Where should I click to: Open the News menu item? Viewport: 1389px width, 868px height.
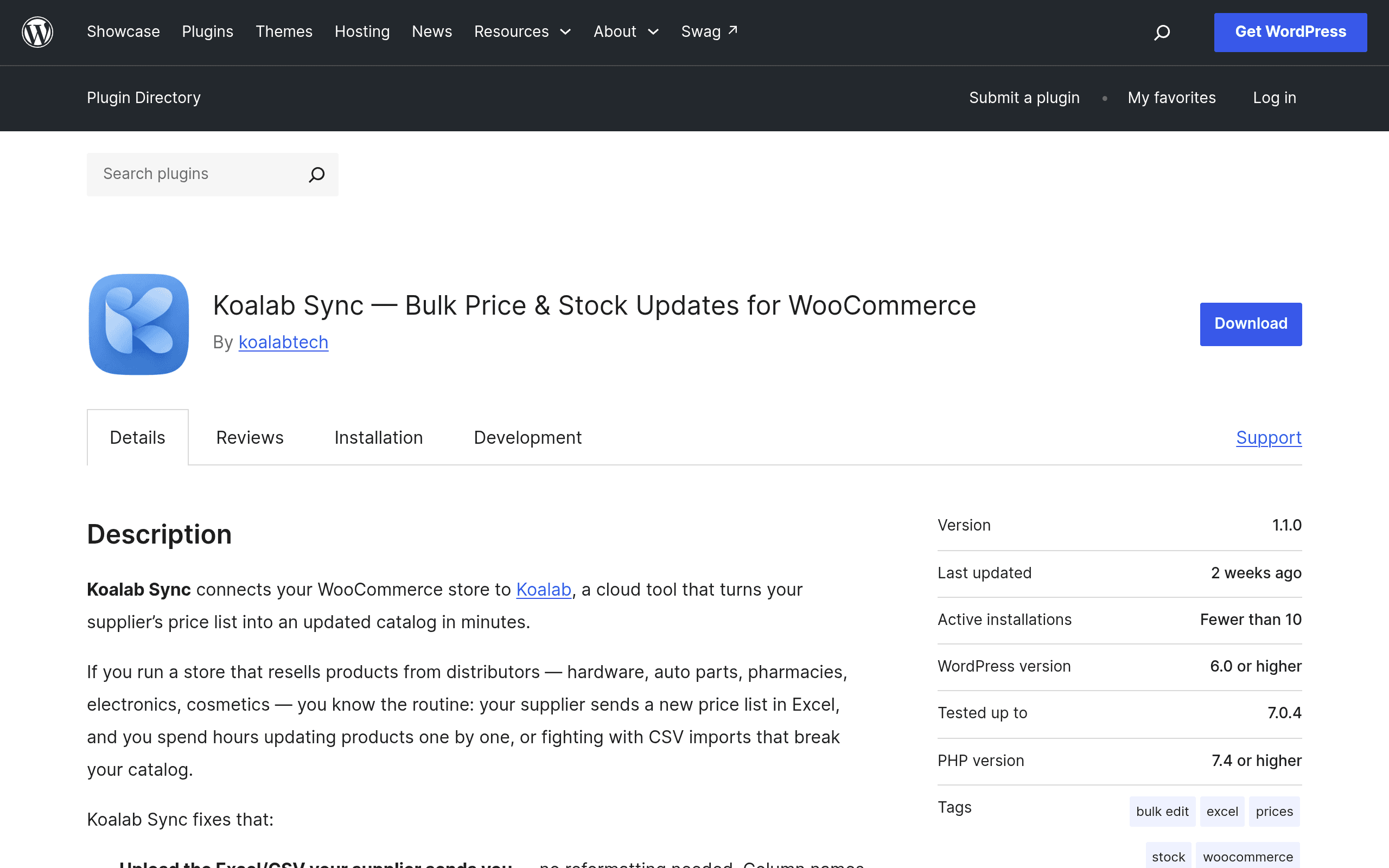coord(432,31)
